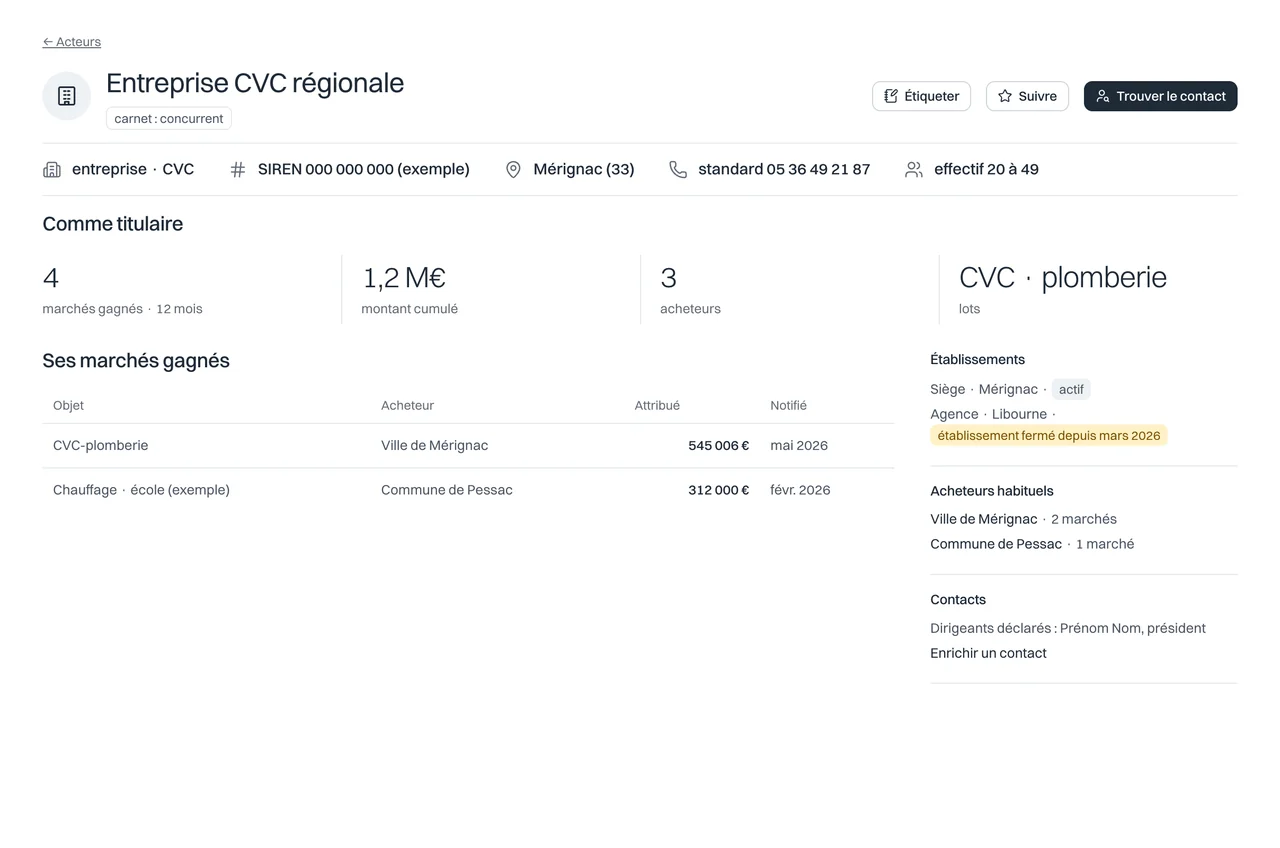Click the Objet column header
This screenshot has width=1280, height=848.
tap(68, 405)
